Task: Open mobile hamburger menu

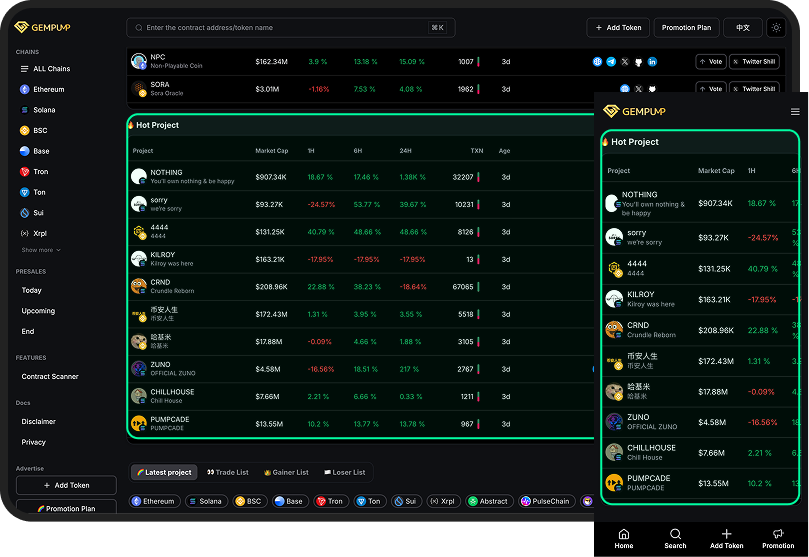Action: (795, 112)
